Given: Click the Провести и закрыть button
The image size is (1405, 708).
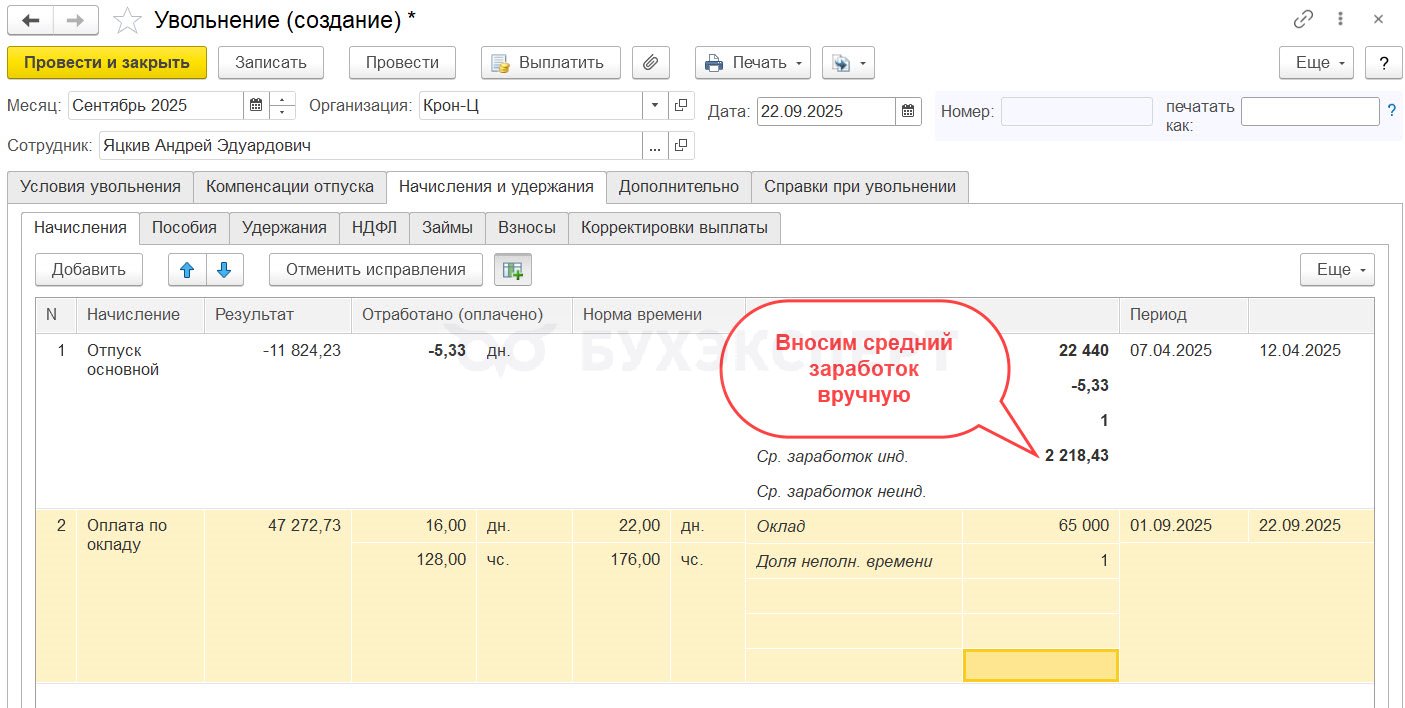Looking at the screenshot, I should click(x=107, y=62).
